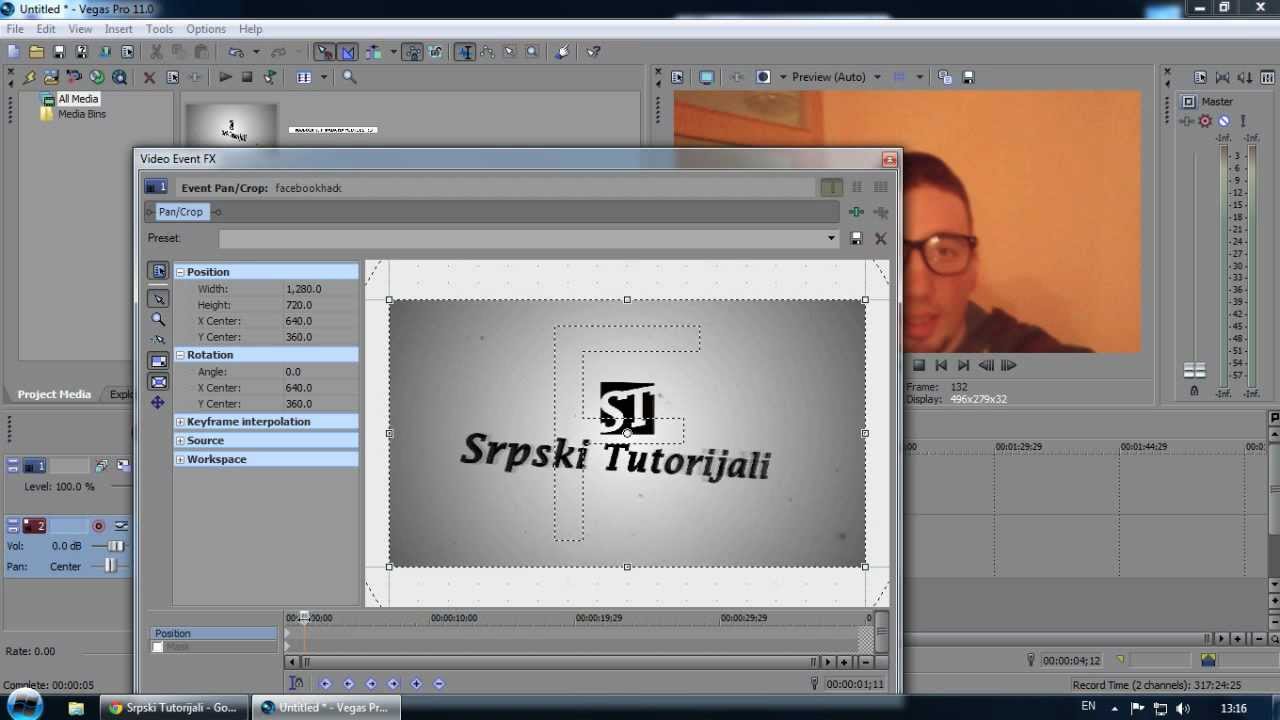Viewport: 1280px width, 720px height.
Task: Toggle Lock Aspect Ratio icon in Pan/Crop
Action: [x=158, y=361]
